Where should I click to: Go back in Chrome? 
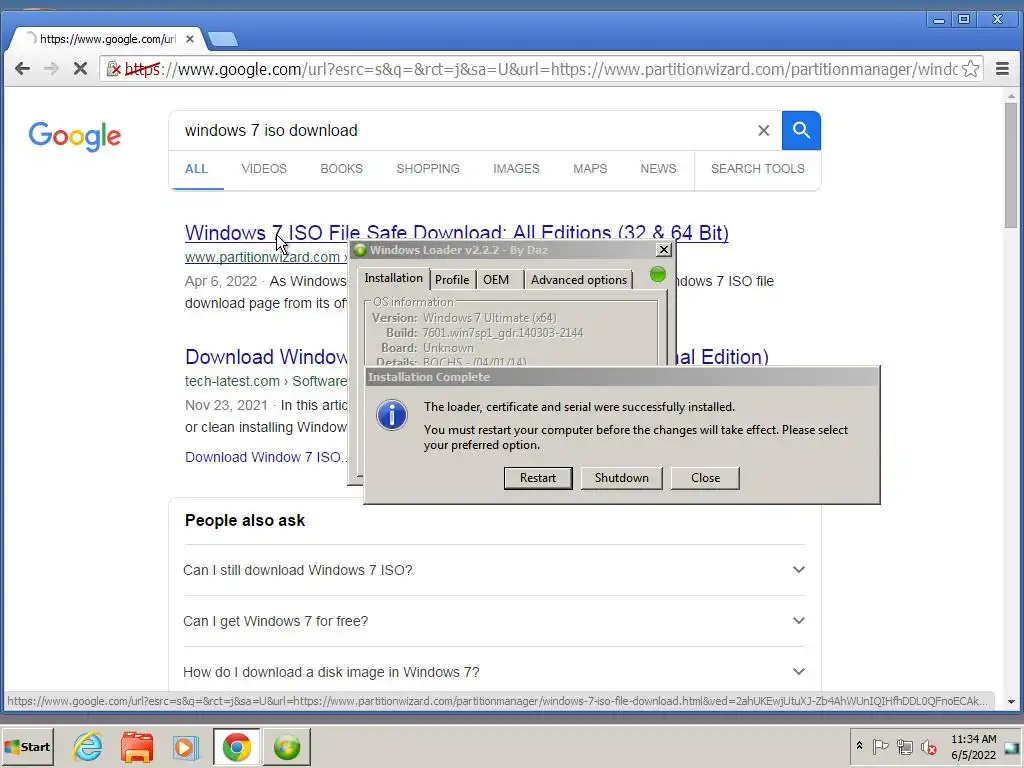point(22,69)
